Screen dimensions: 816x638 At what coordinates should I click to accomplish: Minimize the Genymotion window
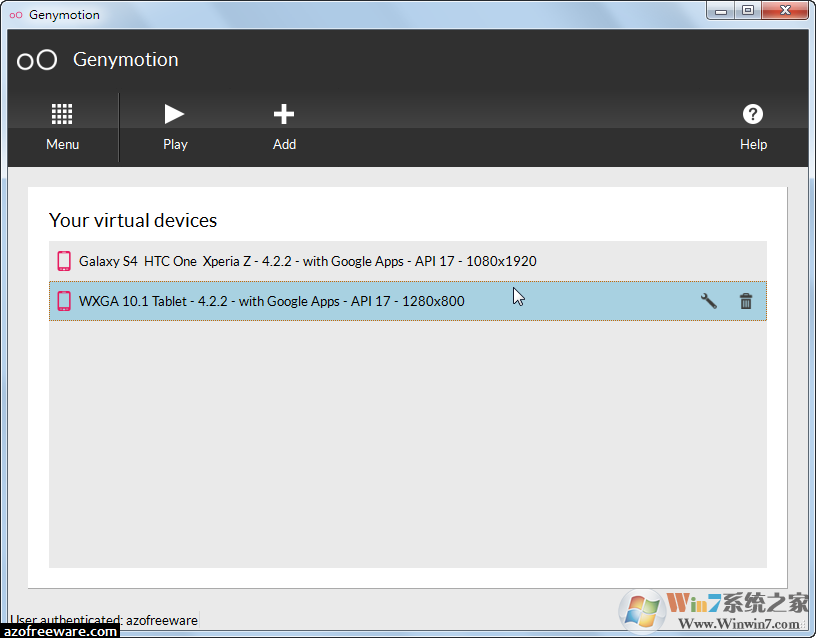point(721,10)
